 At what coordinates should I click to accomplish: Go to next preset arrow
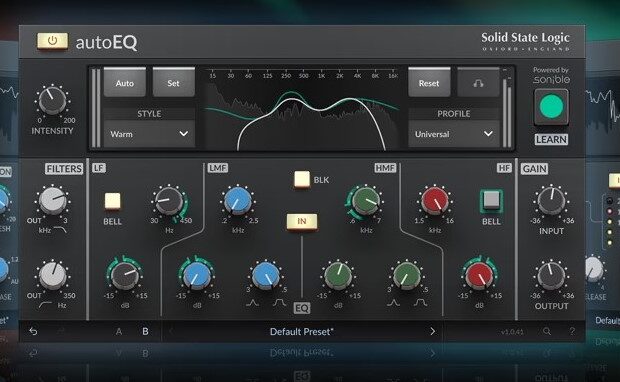432,331
